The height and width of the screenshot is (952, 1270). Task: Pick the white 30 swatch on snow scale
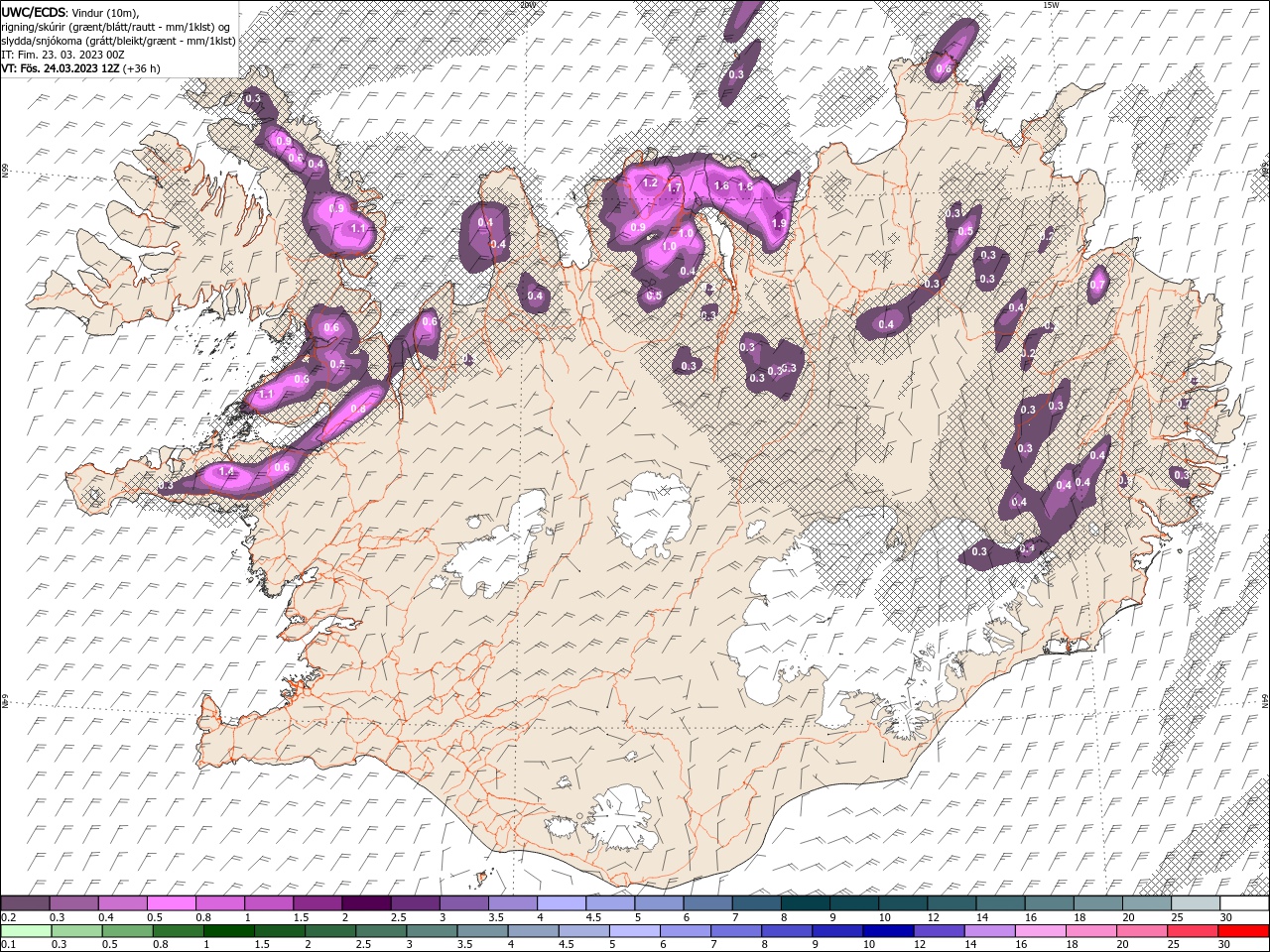(1244, 903)
